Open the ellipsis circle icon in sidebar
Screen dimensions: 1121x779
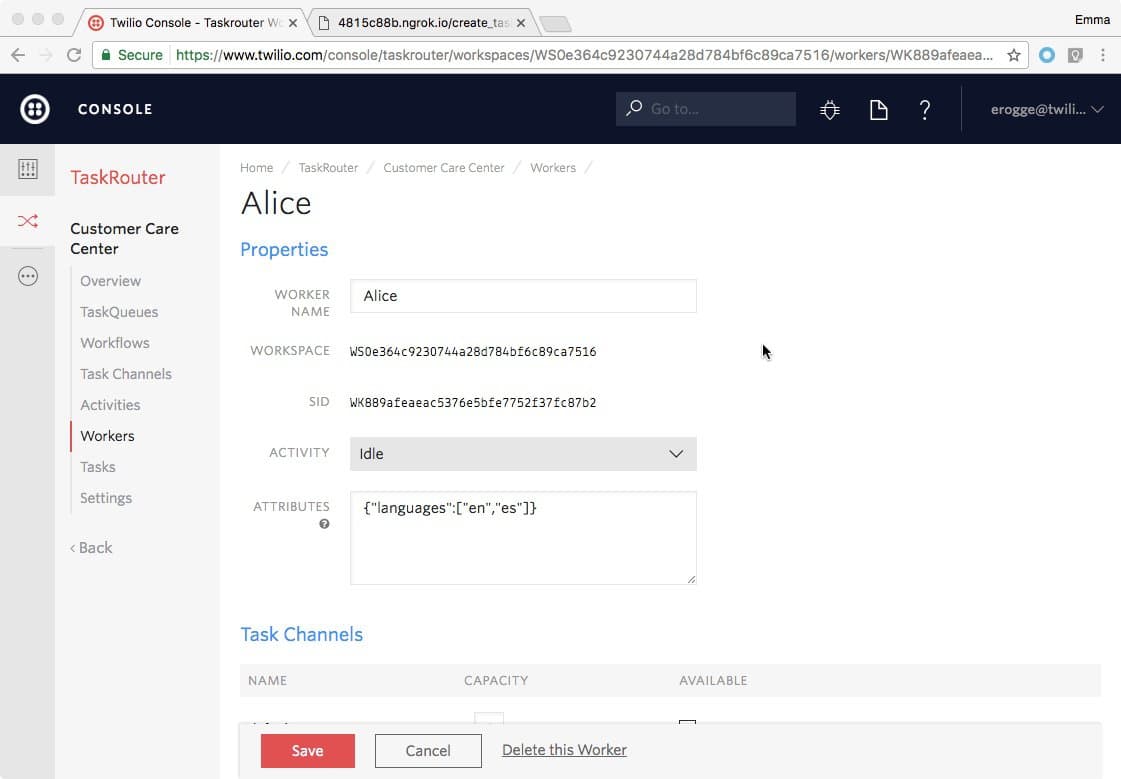[x=28, y=275]
